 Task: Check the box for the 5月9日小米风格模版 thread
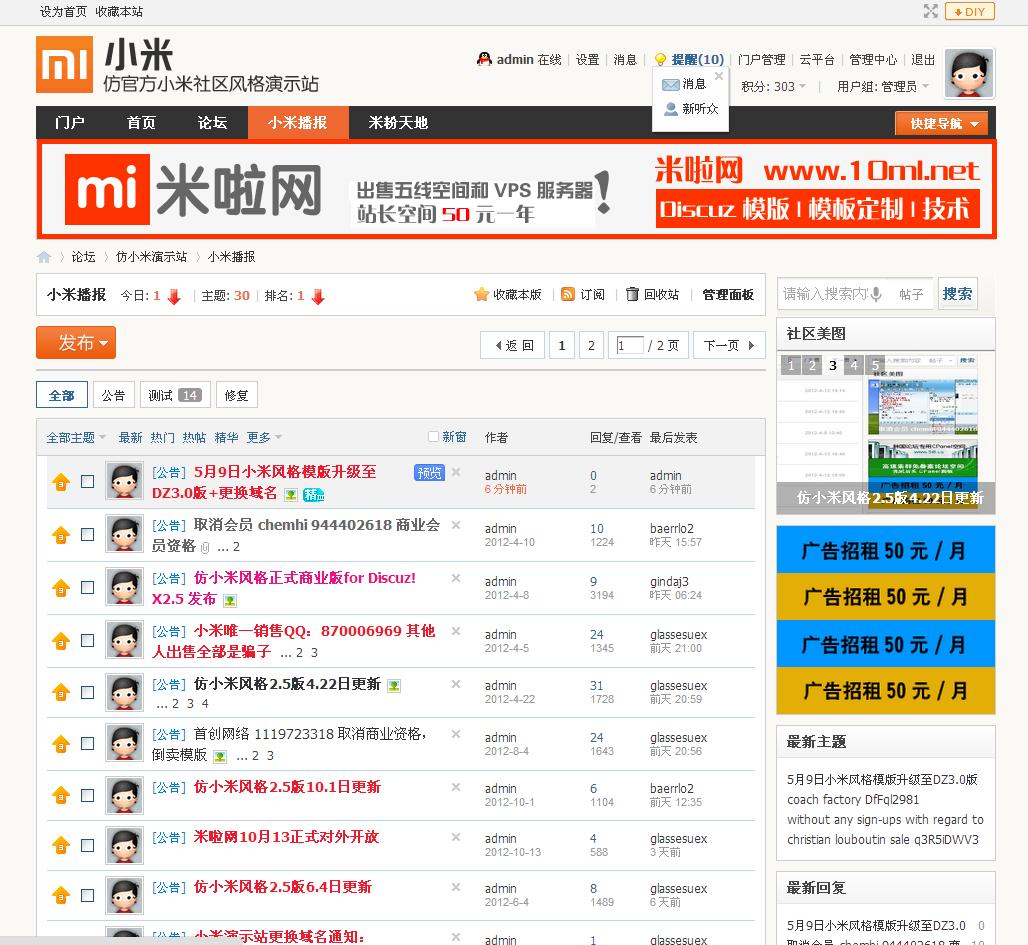87,481
